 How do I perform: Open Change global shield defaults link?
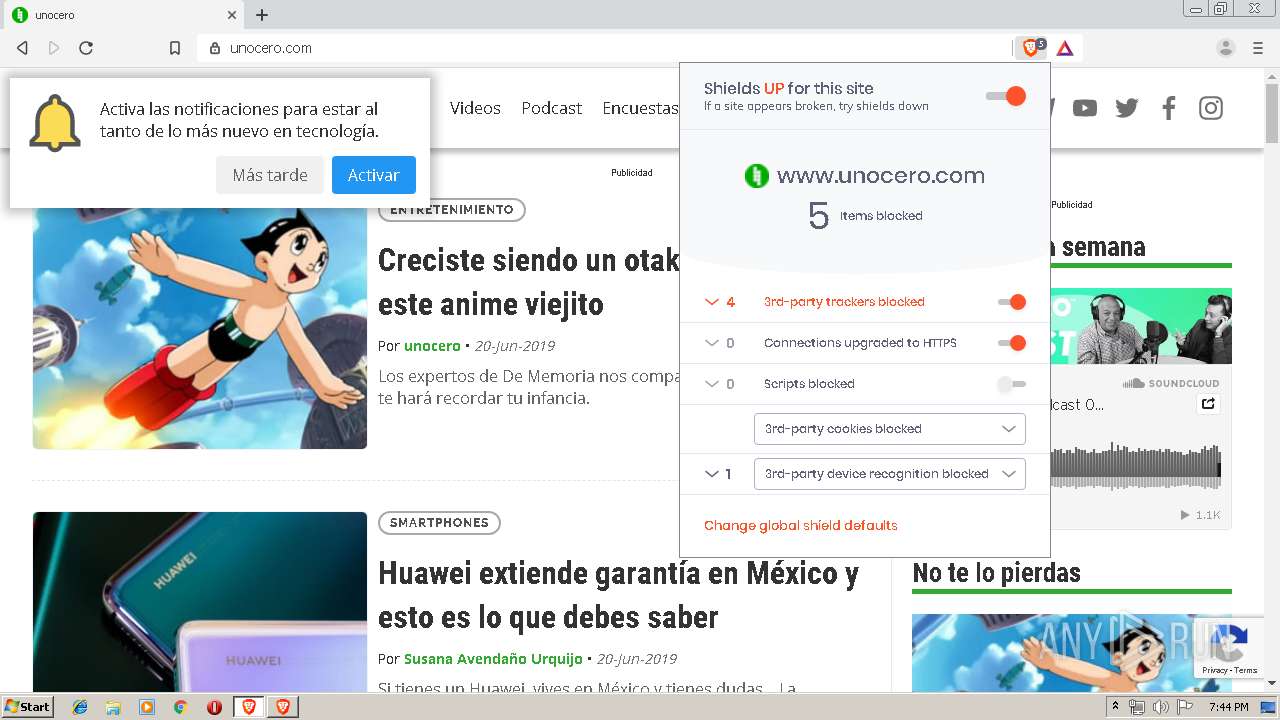point(801,525)
